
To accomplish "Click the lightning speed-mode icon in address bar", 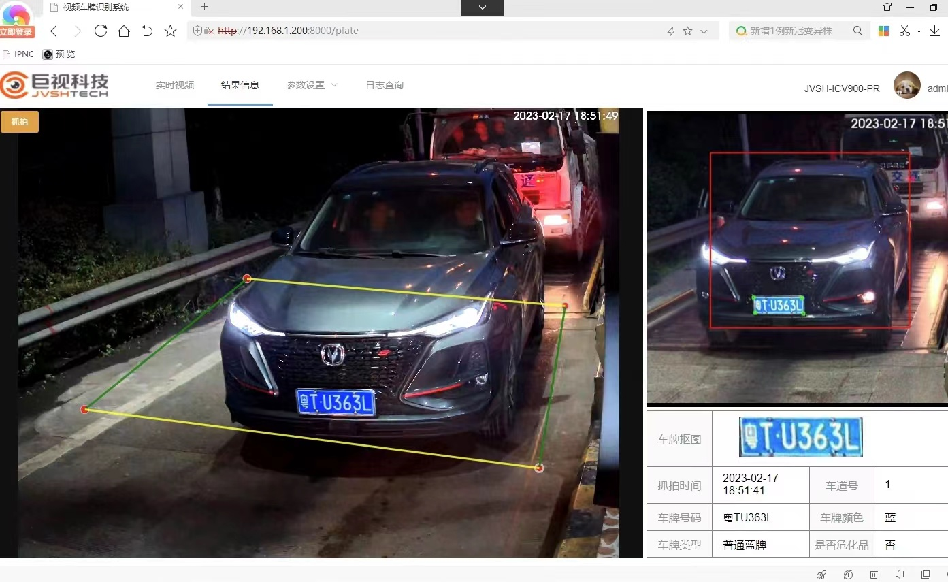I will pyautogui.click(x=671, y=31).
